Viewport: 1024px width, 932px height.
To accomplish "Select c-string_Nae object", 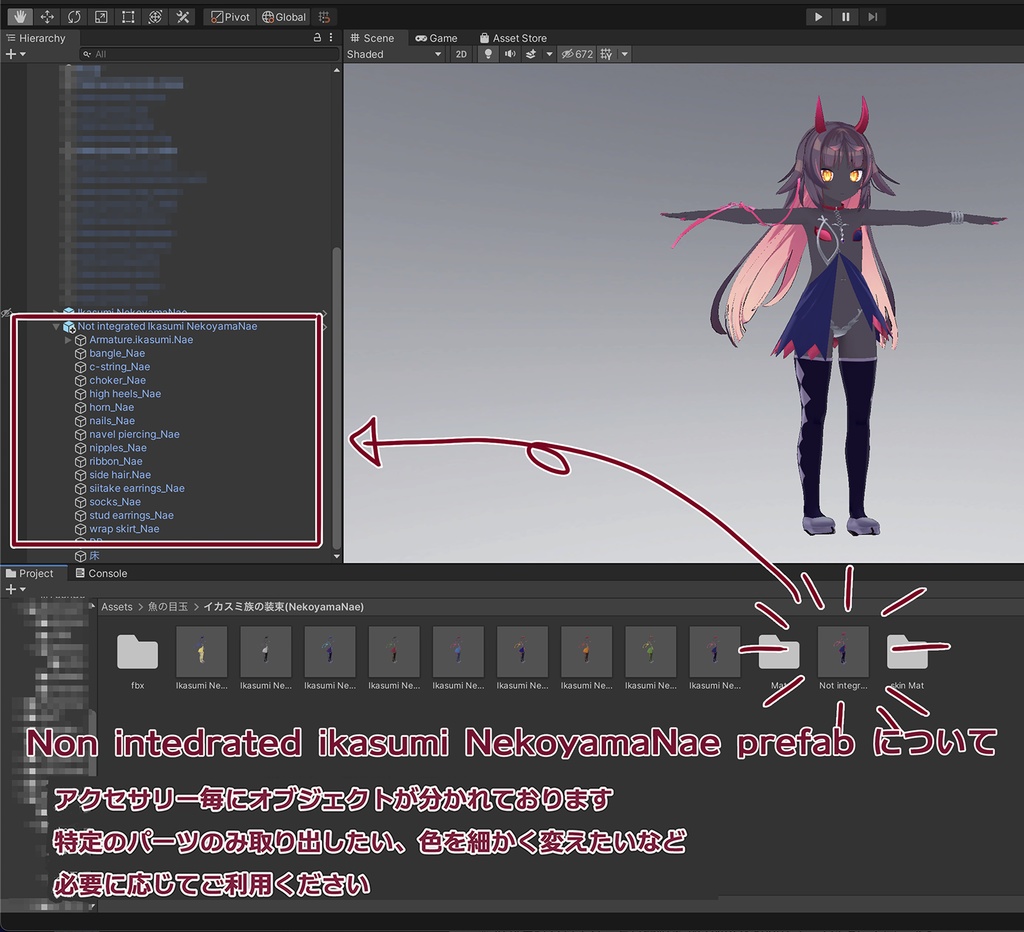I will point(120,367).
